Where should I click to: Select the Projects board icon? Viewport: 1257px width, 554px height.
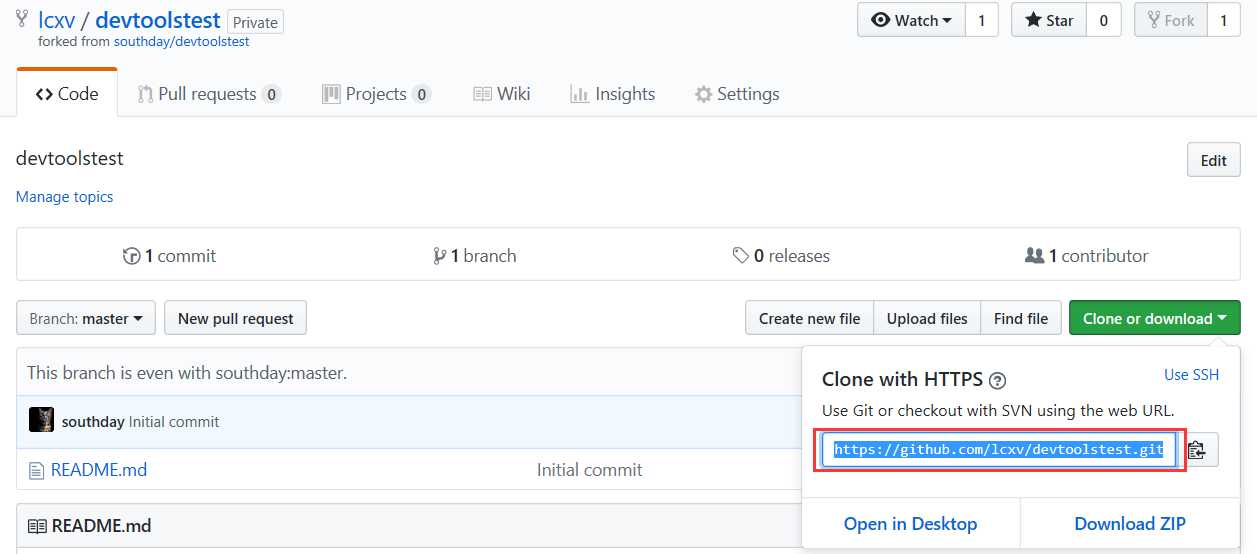click(331, 94)
